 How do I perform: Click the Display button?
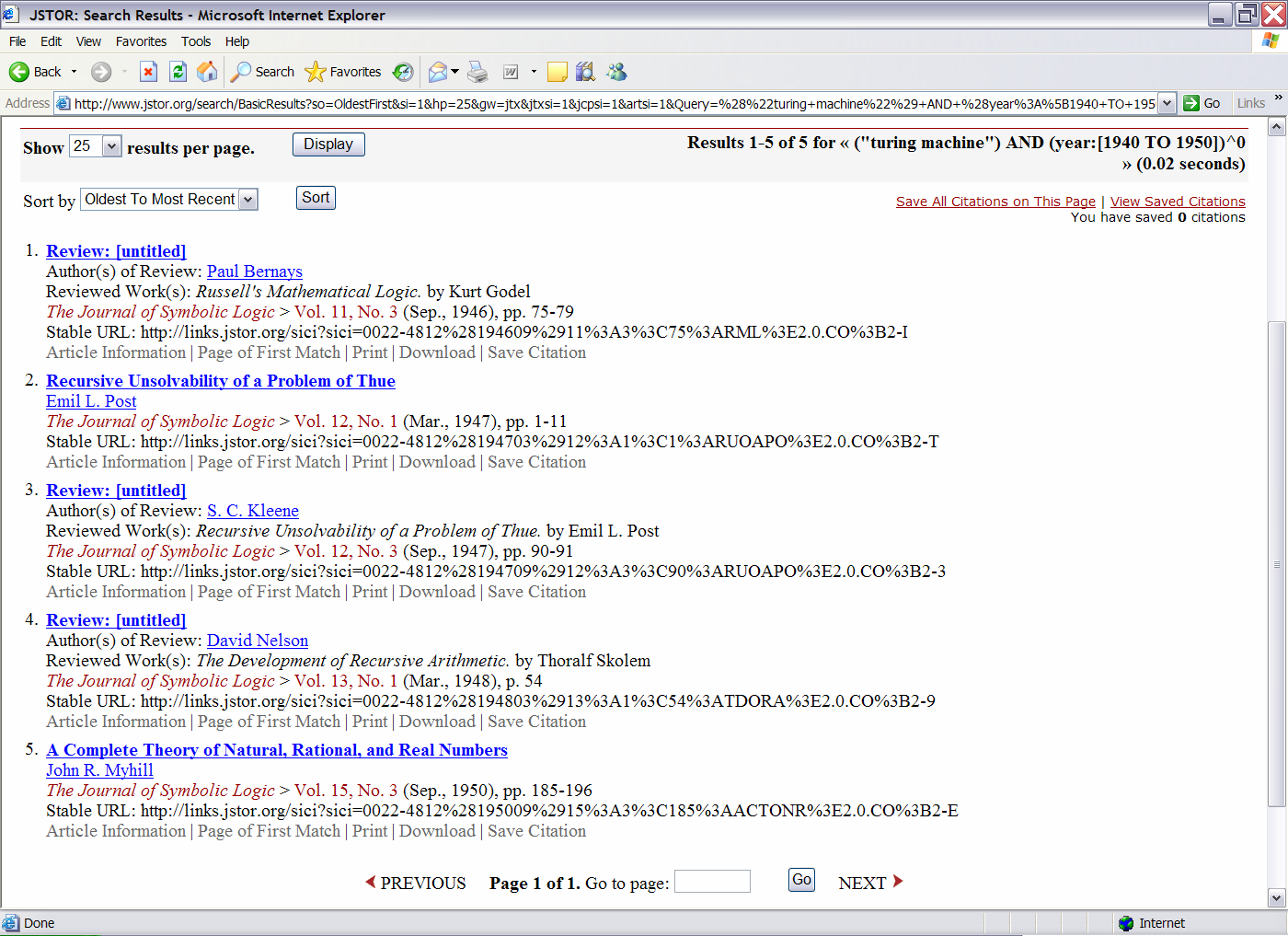tap(328, 144)
